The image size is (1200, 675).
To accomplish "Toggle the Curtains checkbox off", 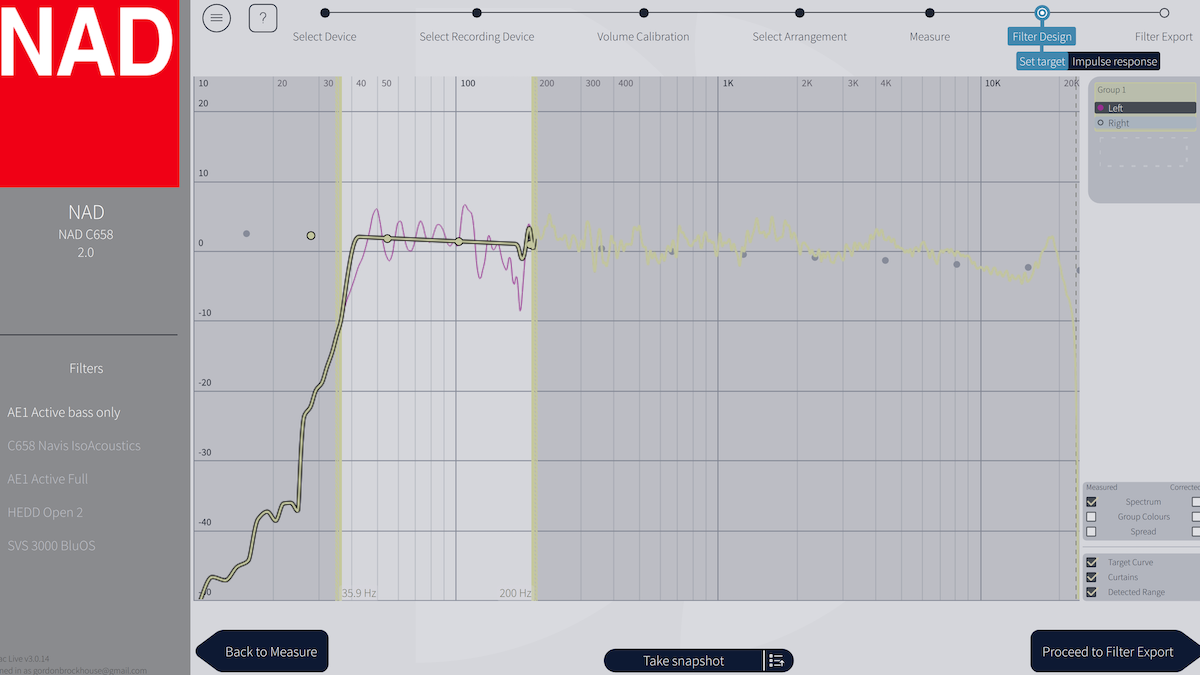I will tap(1091, 578).
